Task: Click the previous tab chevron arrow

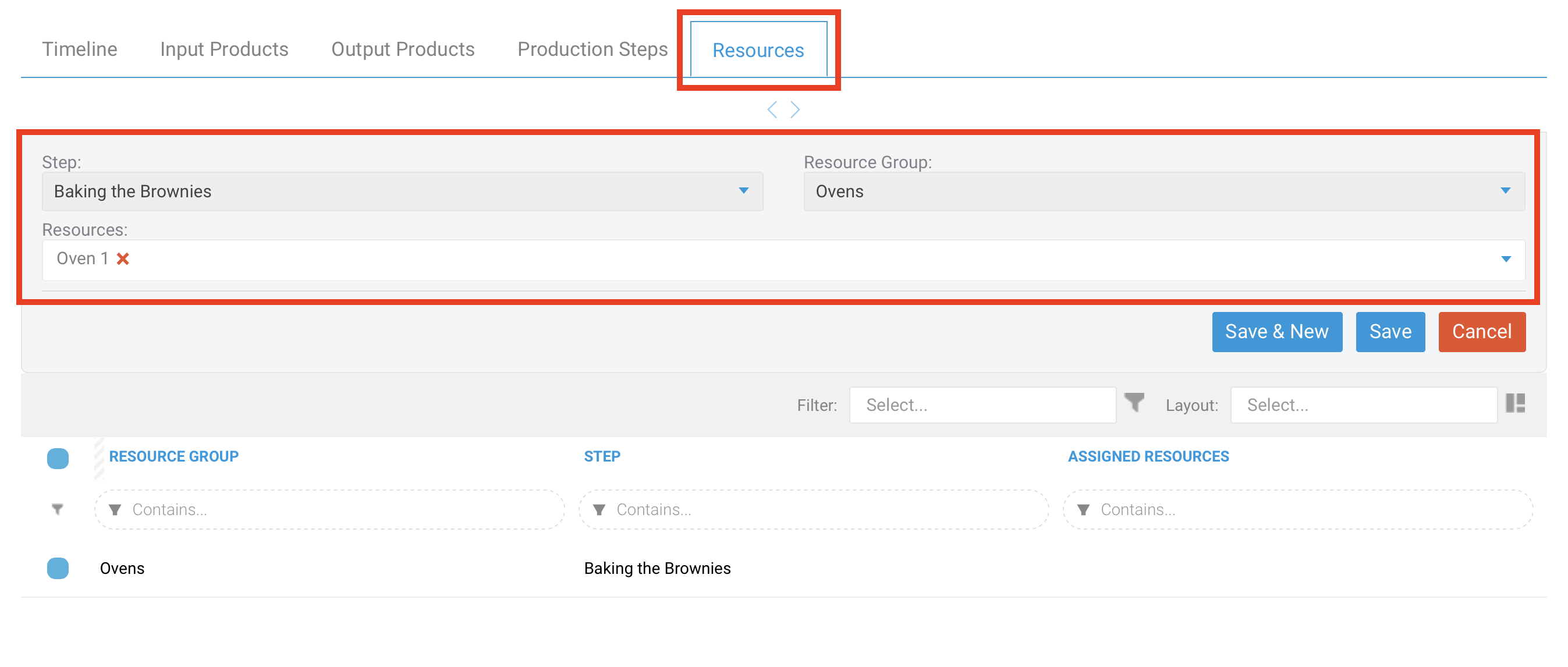Action: (x=772, y=109)
